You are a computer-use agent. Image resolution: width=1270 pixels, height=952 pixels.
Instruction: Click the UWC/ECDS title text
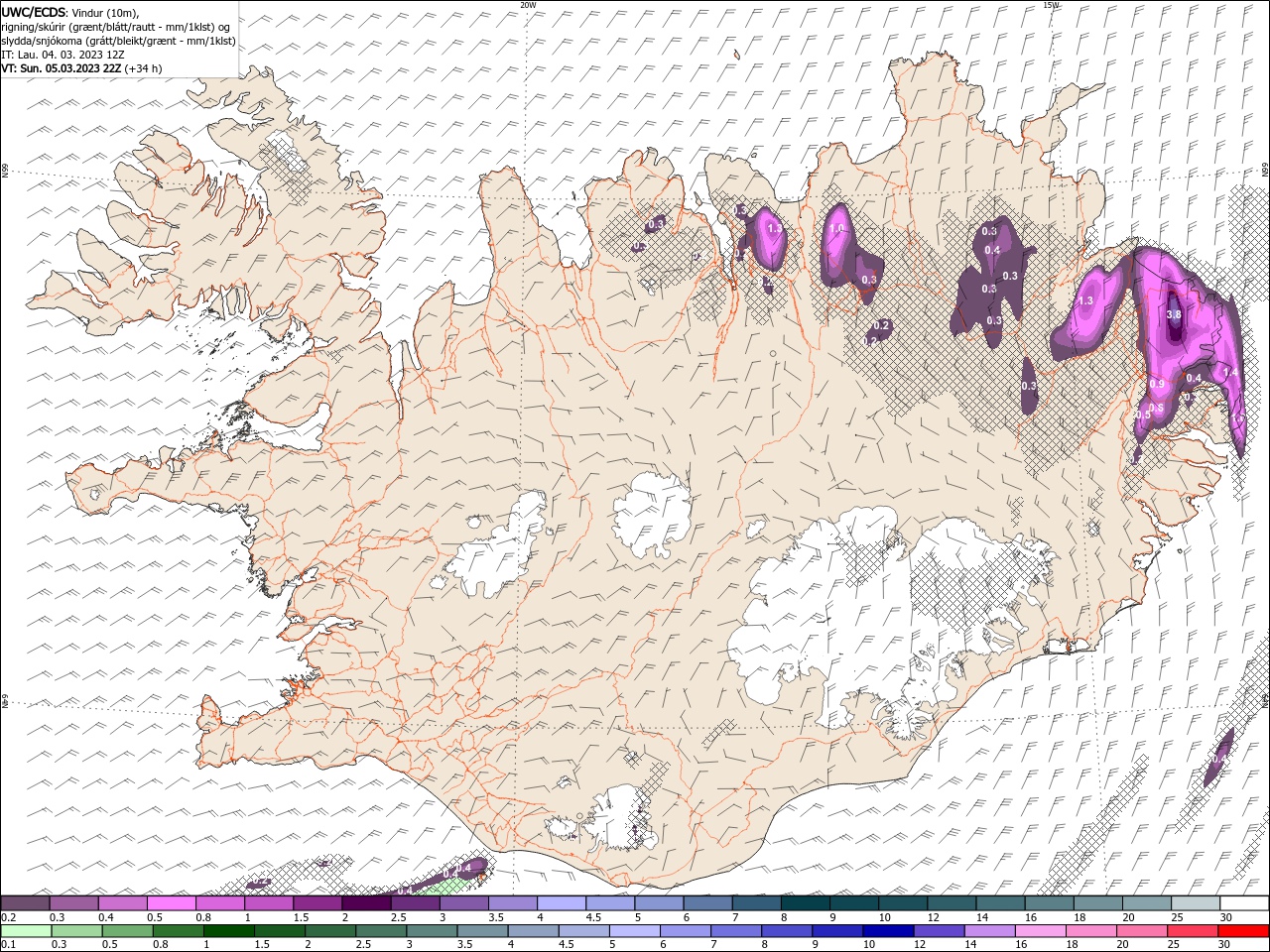(x=34, y=12)
